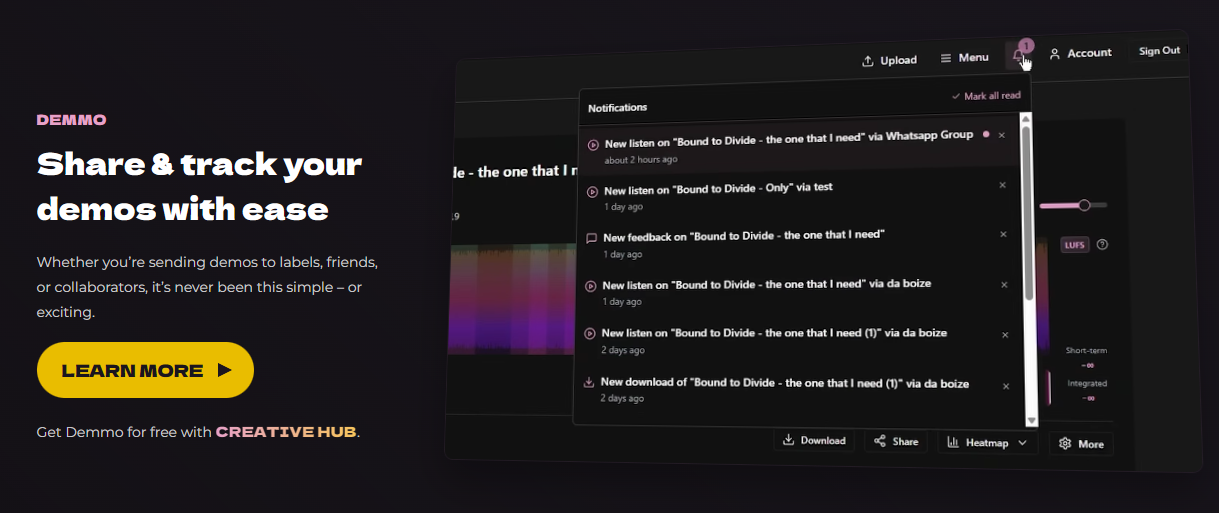
Task: Open the More settings button
Action: (1081, 444)
